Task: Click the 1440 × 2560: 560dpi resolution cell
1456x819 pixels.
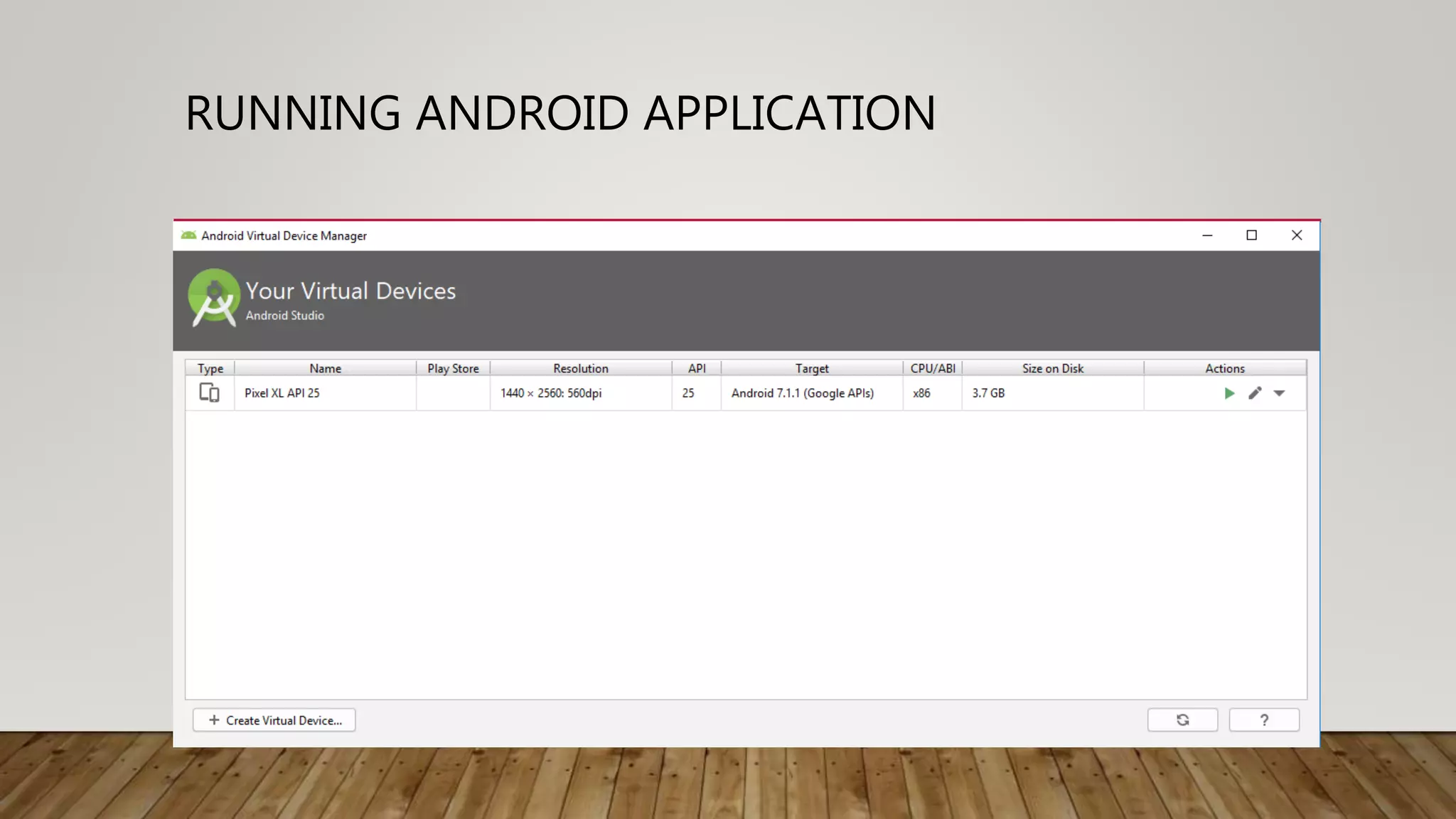Action: pos(581,393)
